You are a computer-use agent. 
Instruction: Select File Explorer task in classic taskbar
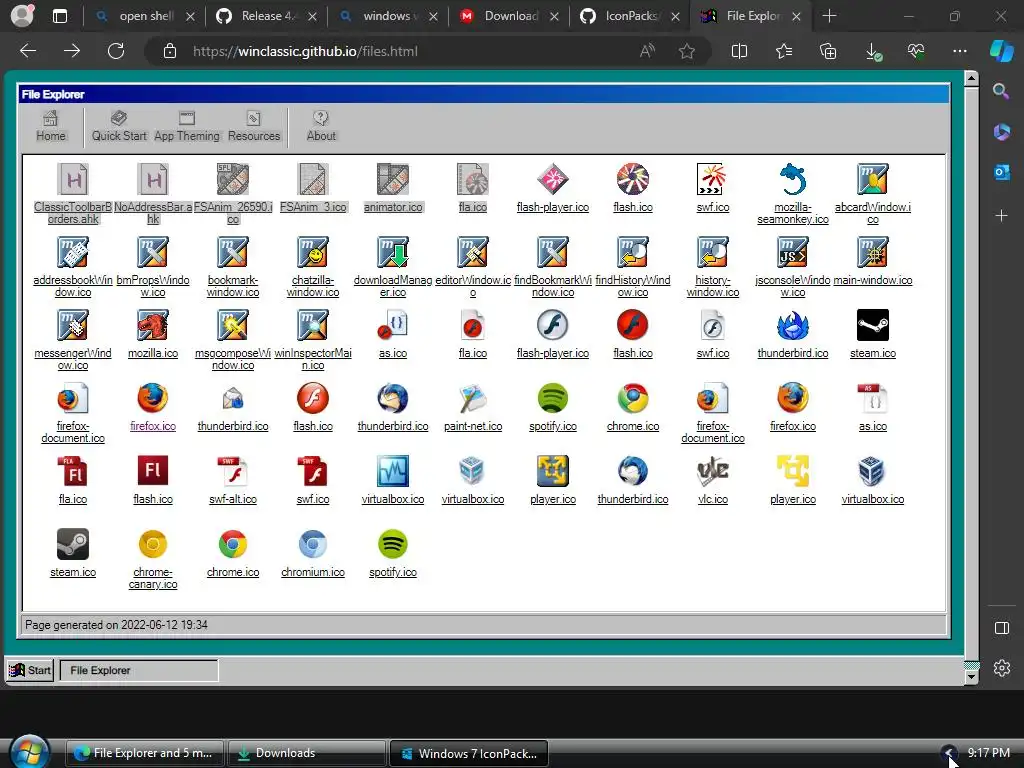pyautogui.click(x=139, y=670)
